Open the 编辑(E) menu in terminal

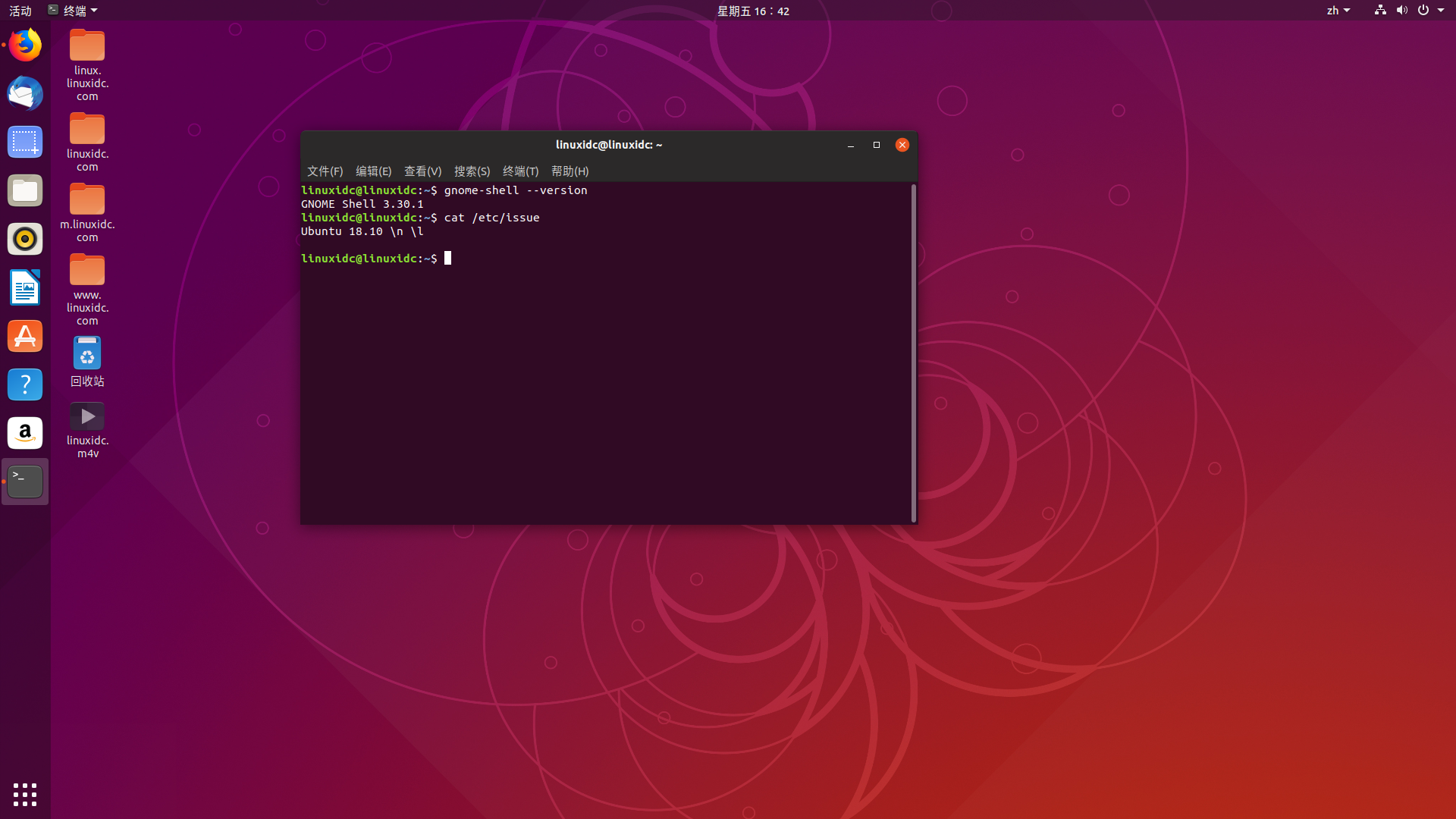click(x=374, y=171)
